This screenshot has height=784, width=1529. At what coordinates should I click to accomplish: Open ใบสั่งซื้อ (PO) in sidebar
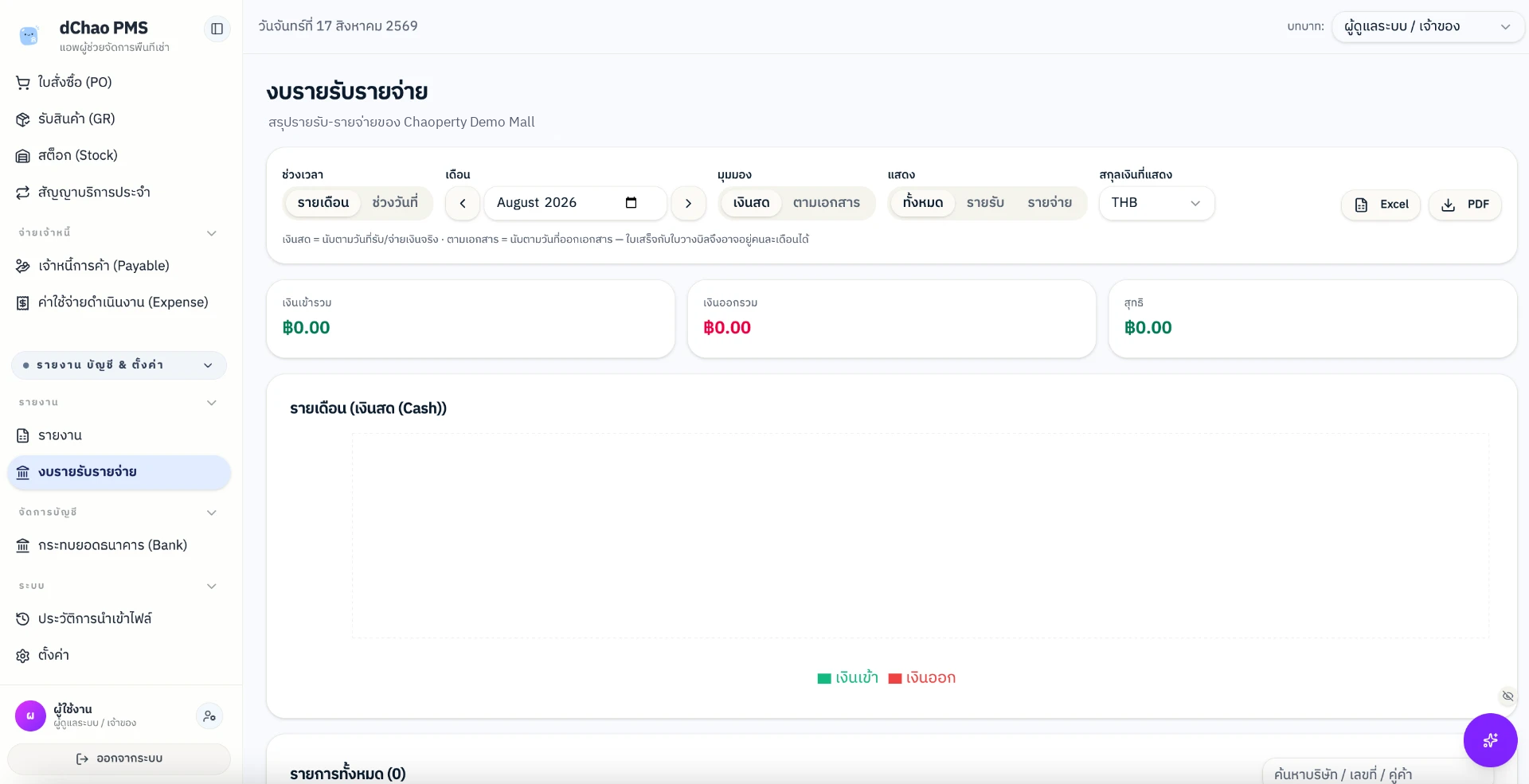[119, 82]
